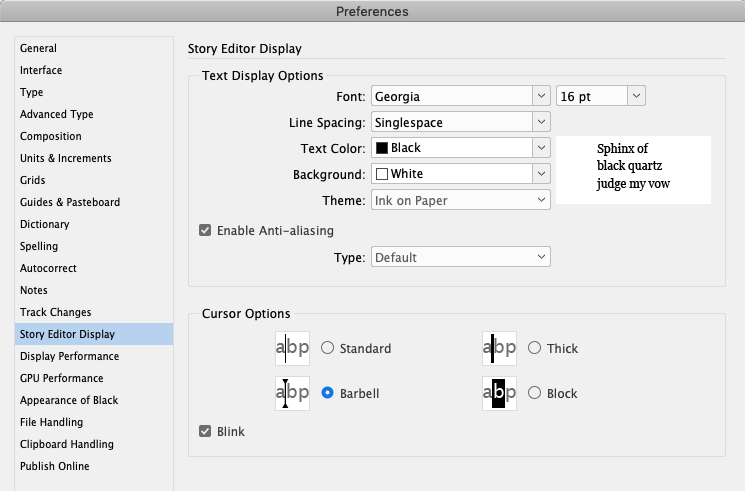Disable the Enable Anti-aliasing checkbox
745x491 pixels.
point(205,231)
